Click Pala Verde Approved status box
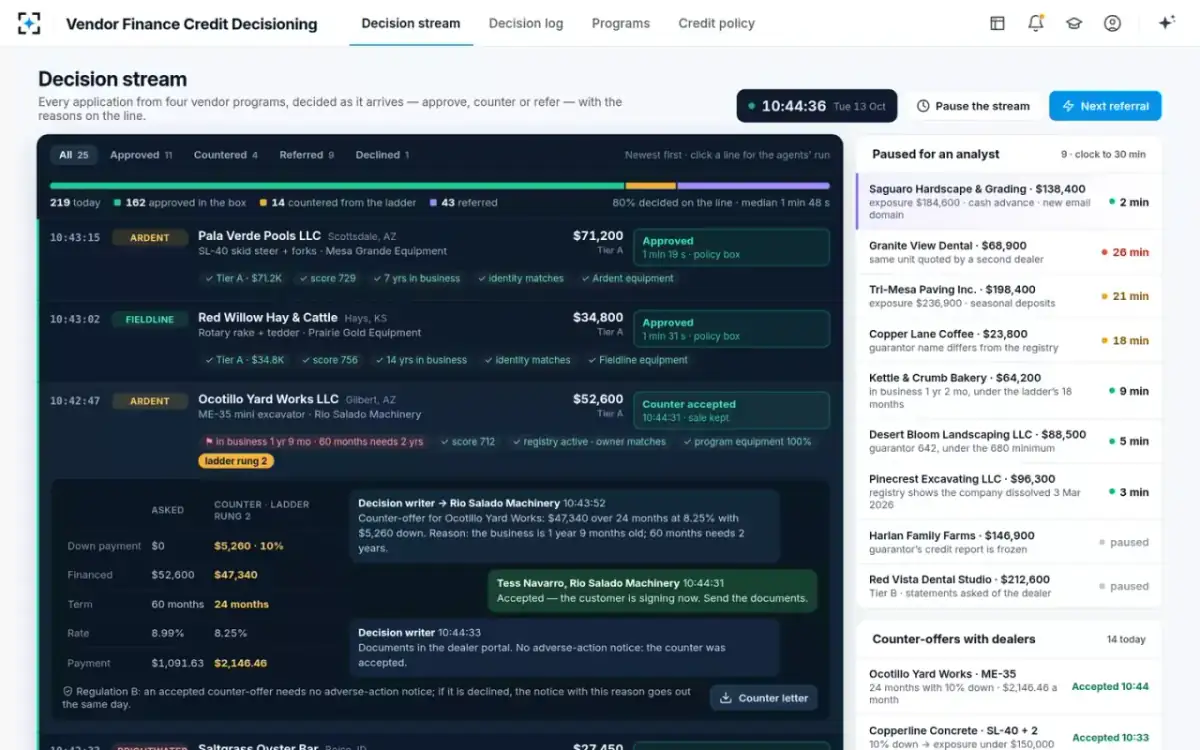This screenshot has height=750, width=1200. [731, 247]
